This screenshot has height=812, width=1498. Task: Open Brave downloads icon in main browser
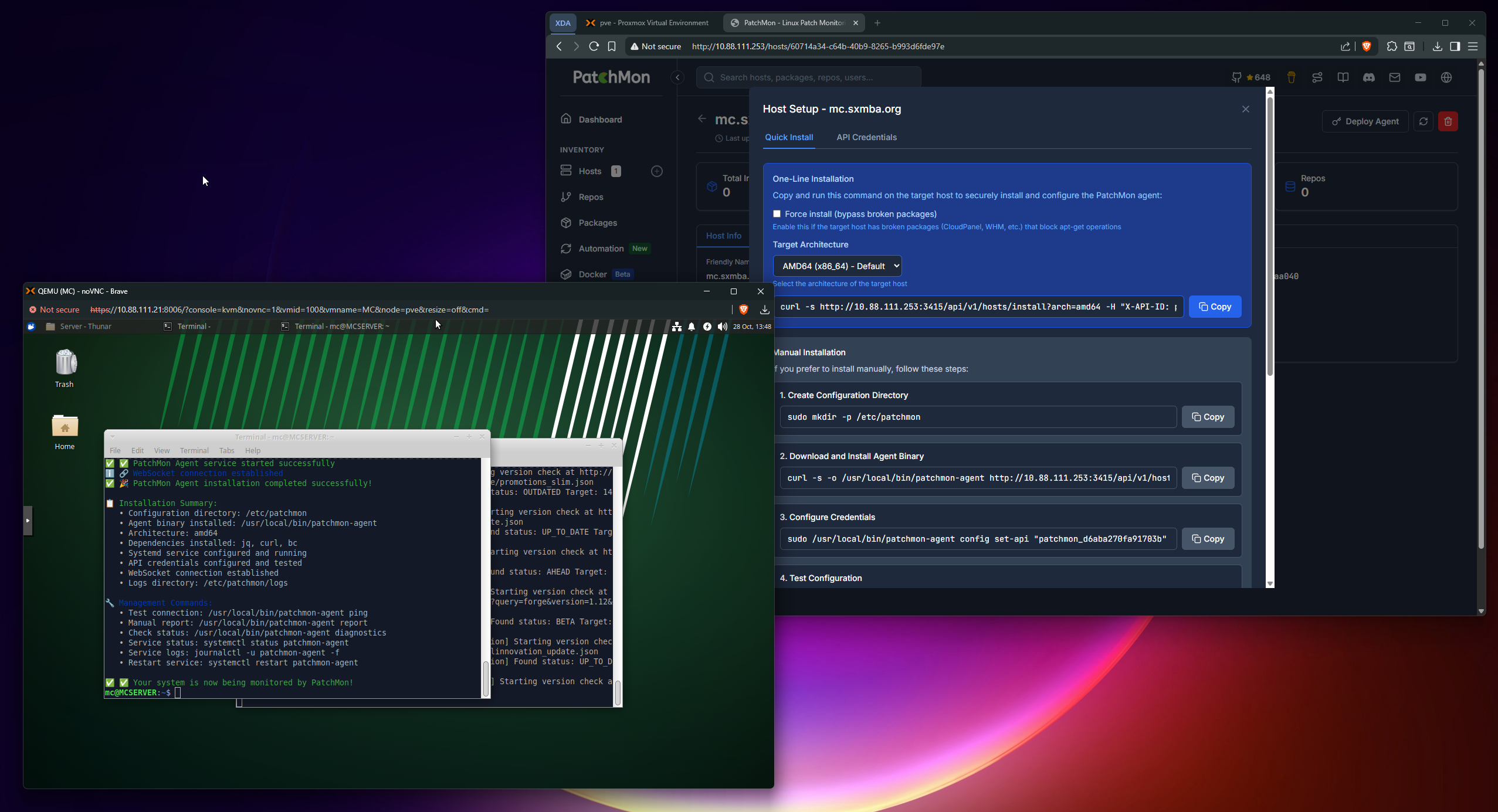(x=1438, y=46)
